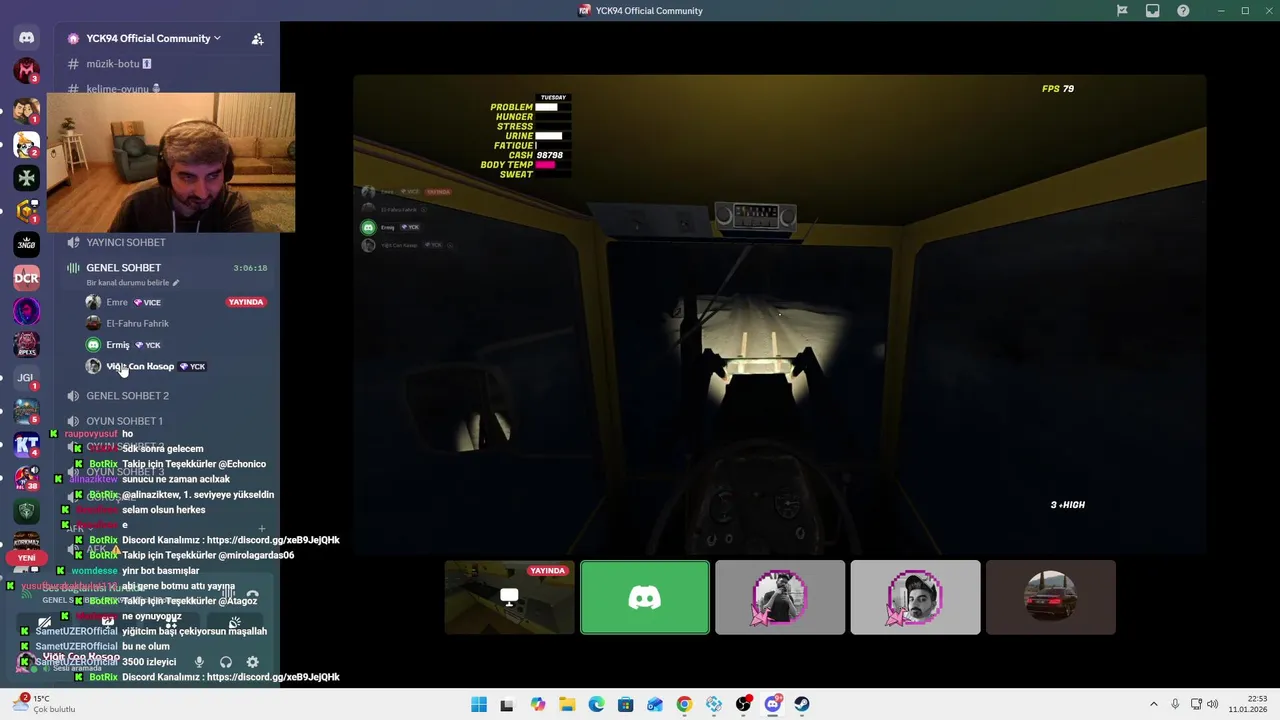Open the Discord help question mark icon
Viewport: 1280px width, 720px height.
coord(1184,11)
